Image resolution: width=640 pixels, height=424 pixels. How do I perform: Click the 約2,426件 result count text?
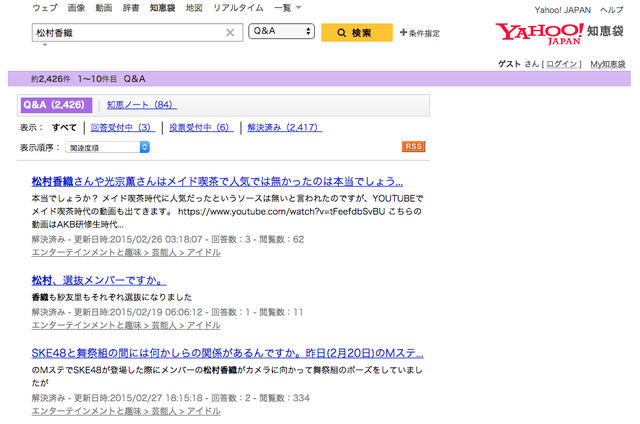[x=51, y=79]
